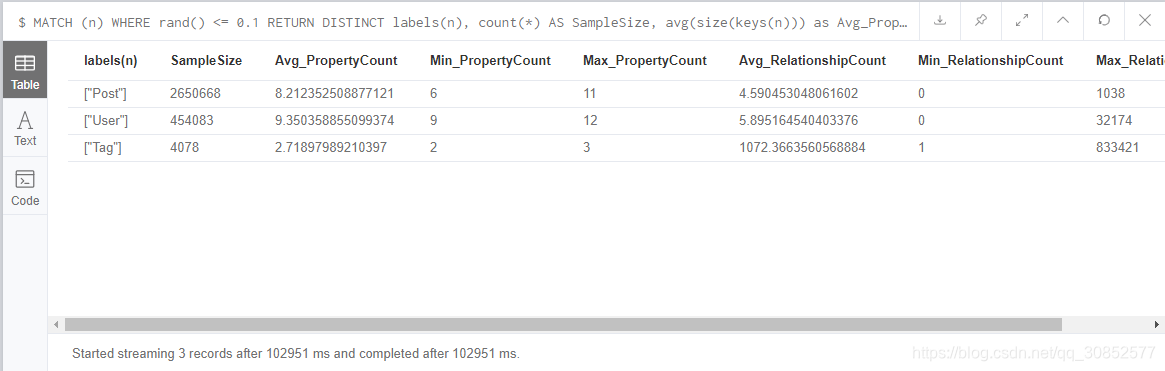The image size is (1165, 371).
Task: Click the value 4.590453048061602
Action: pos(799,94)
